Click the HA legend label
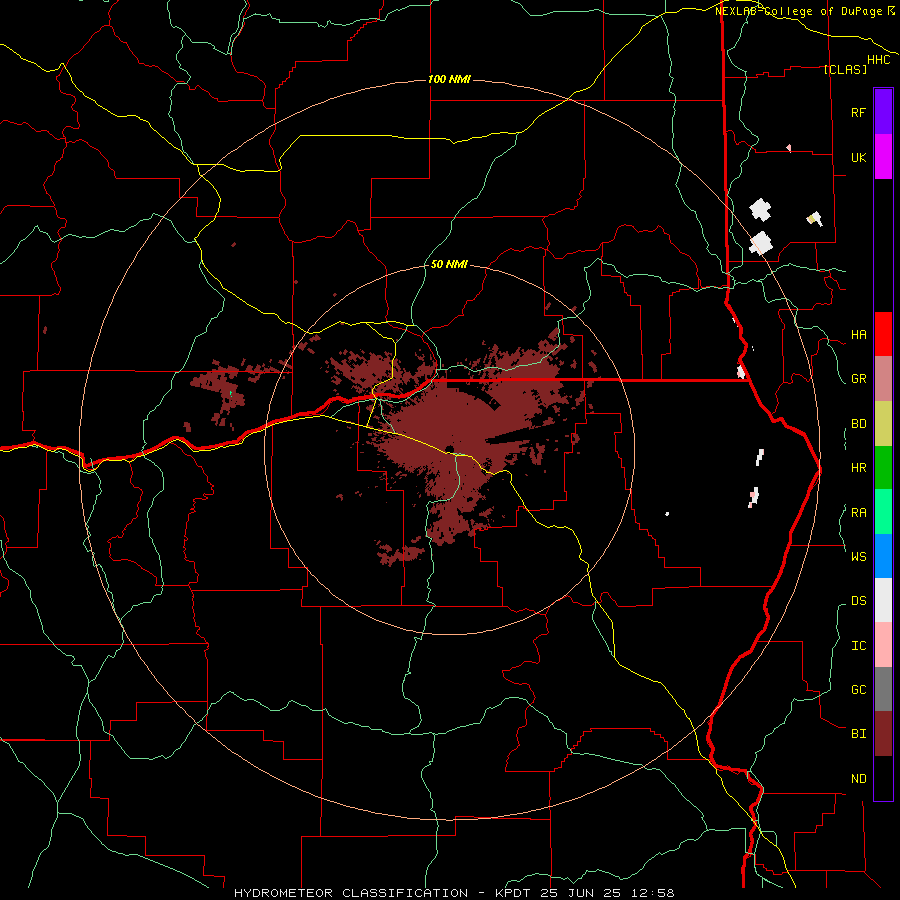 (858, 335)
